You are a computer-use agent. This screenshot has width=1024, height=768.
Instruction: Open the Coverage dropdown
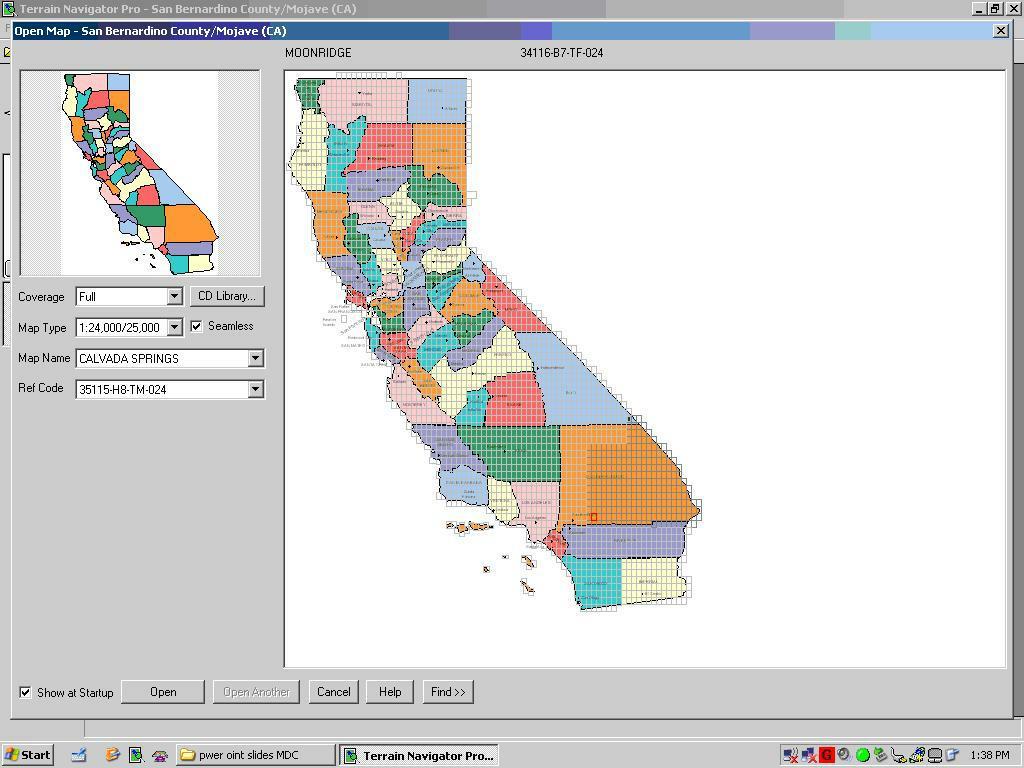pyautogui.click(x=174, y=296)
